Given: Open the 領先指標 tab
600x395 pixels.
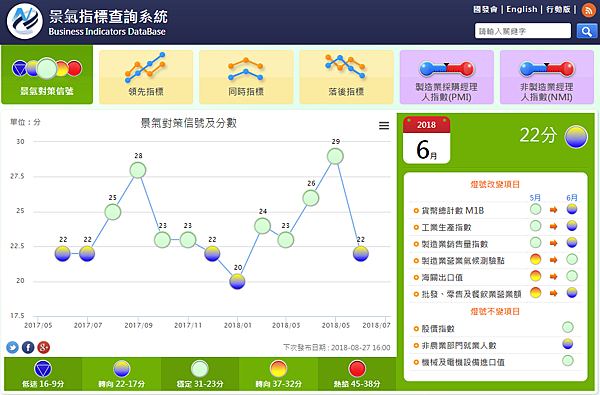Looking at the screenshot, I should pyautogui.click(x=146, y=77).
